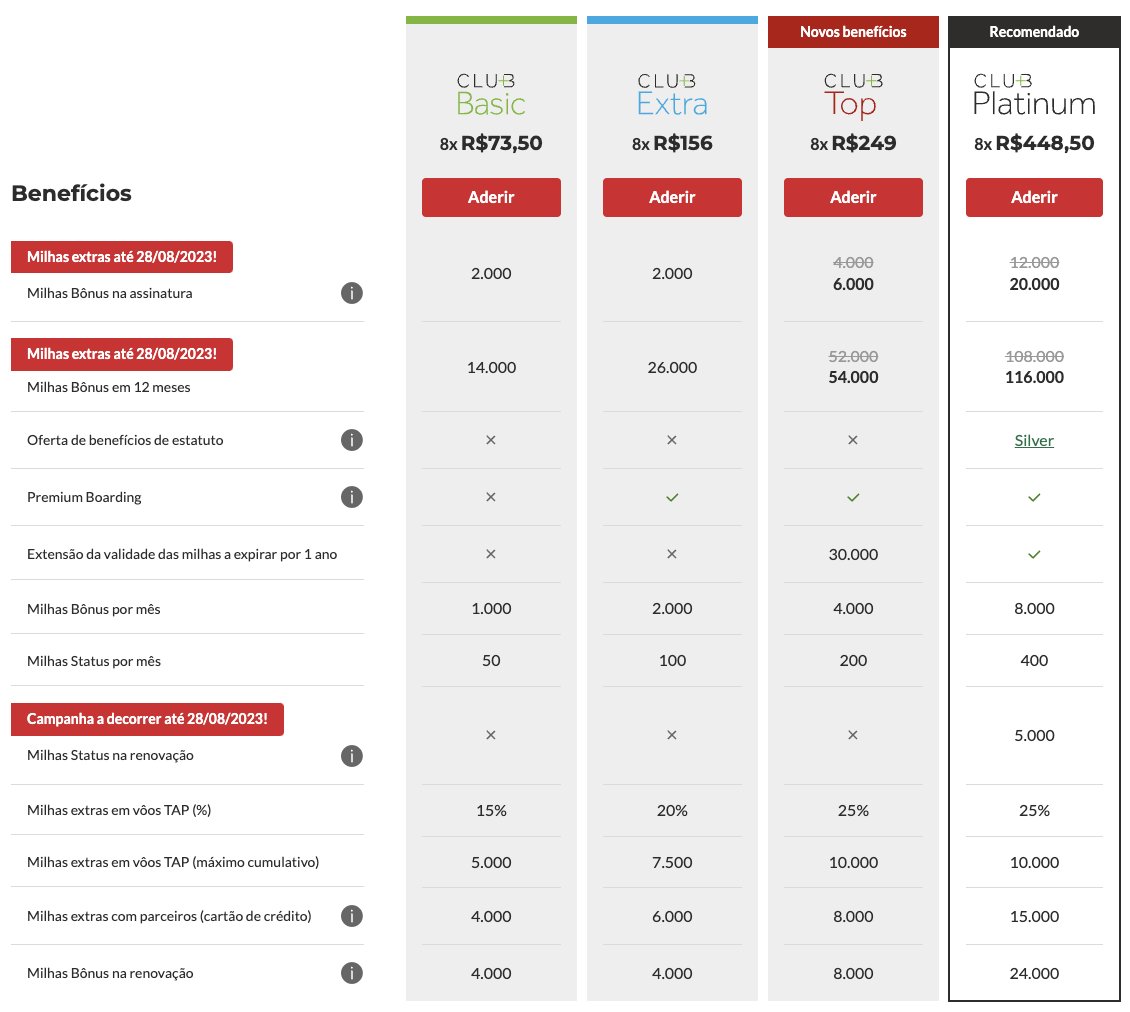This screenshot has height=1012, width=1130.
Task: Click the 8.000 monthly bonus for Platinum
Action: click(x=1034, y=608)
